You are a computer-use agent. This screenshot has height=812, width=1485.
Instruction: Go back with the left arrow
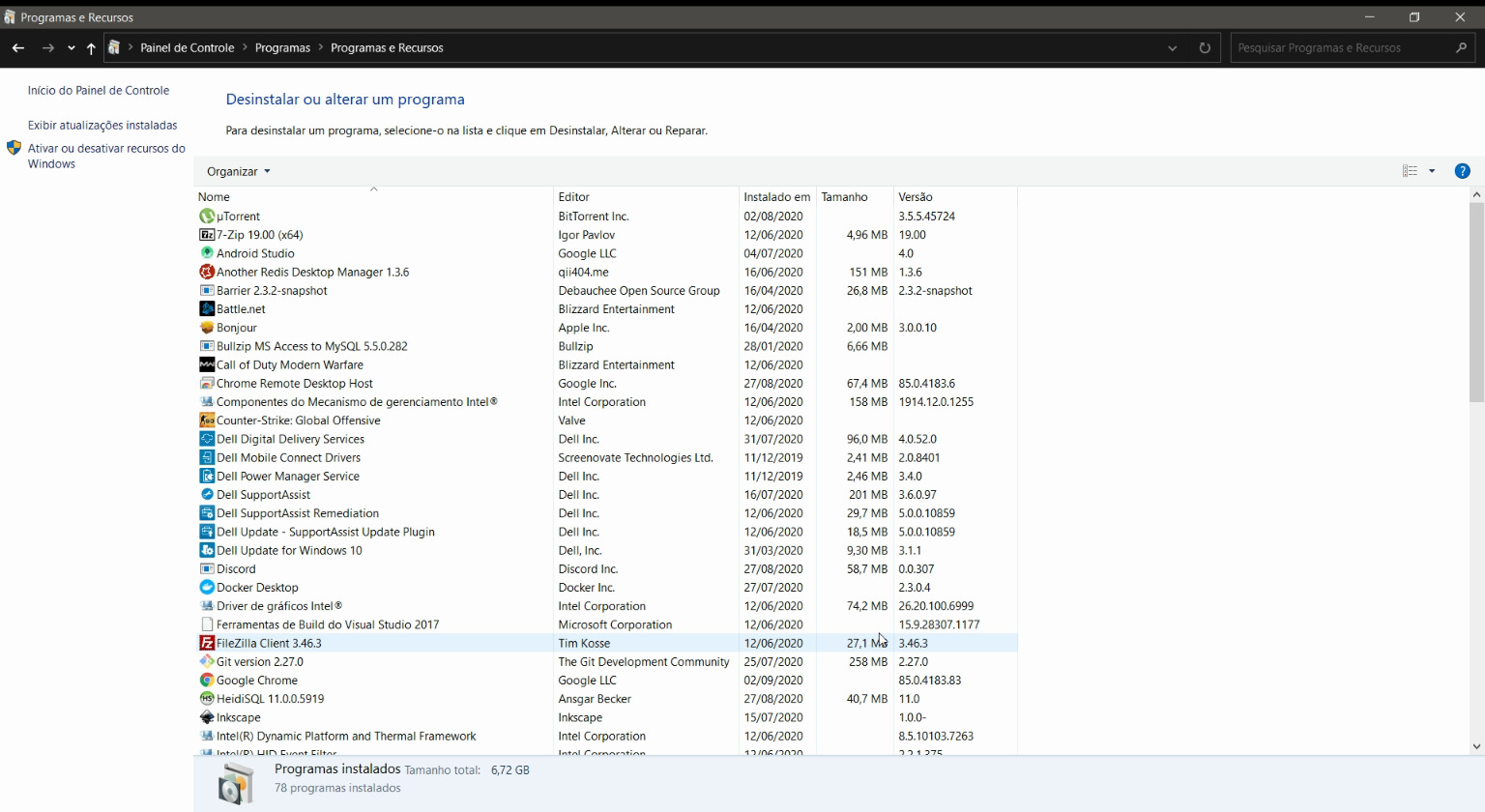18,47
